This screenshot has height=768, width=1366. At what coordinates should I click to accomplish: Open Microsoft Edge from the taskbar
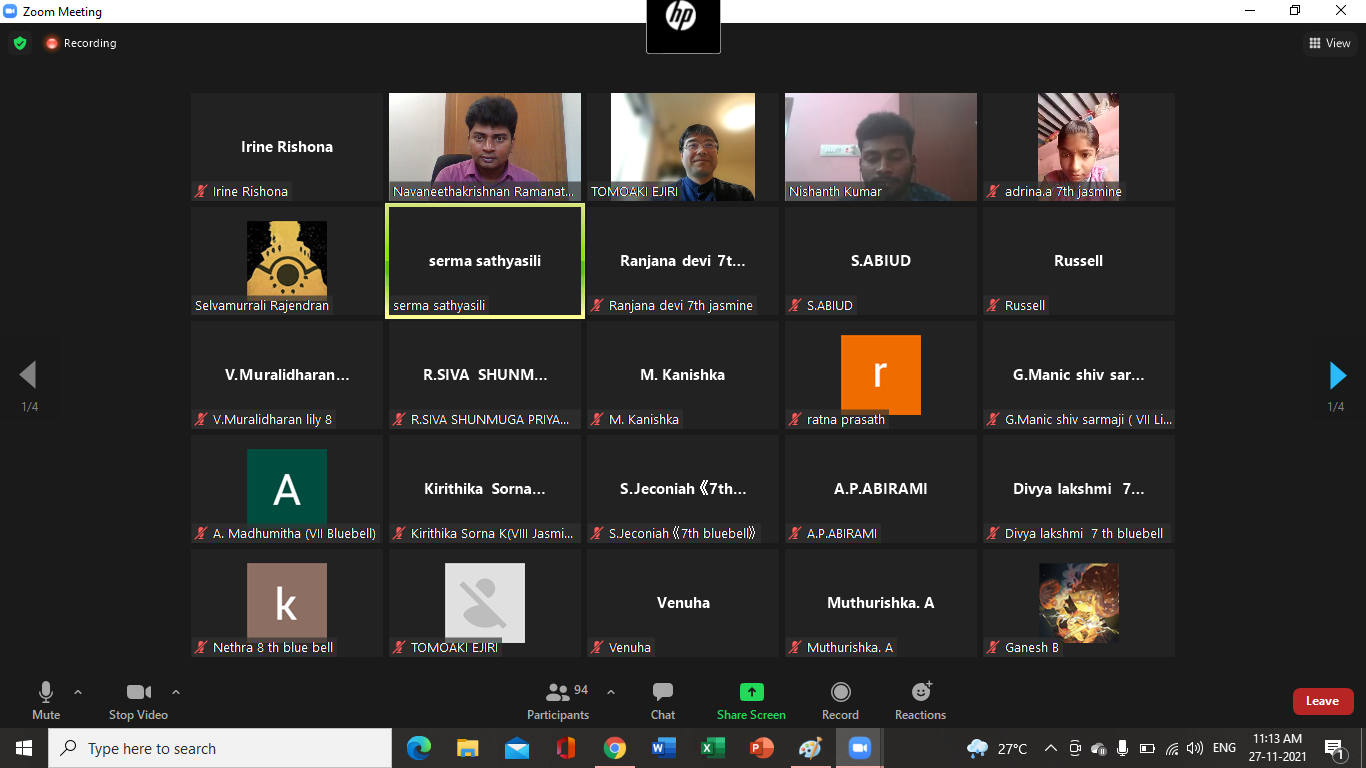click(x=419, y=748)
